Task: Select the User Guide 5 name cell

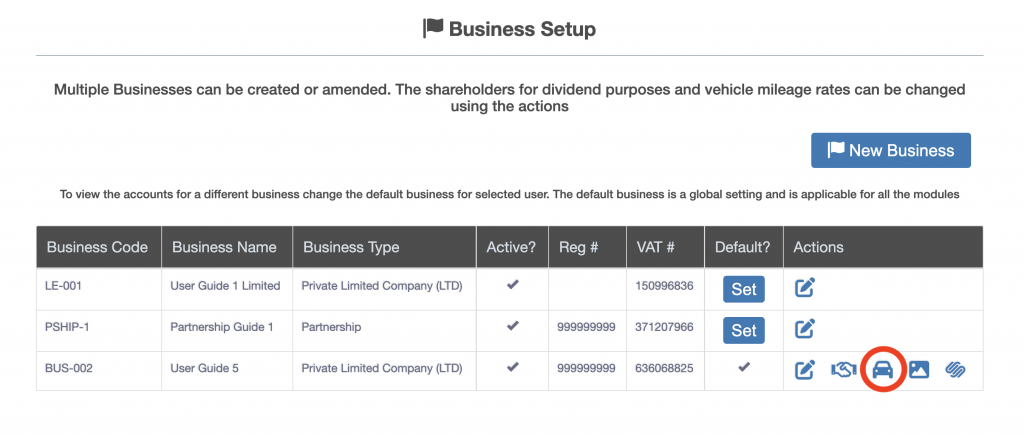Action: tap(204, 368)
